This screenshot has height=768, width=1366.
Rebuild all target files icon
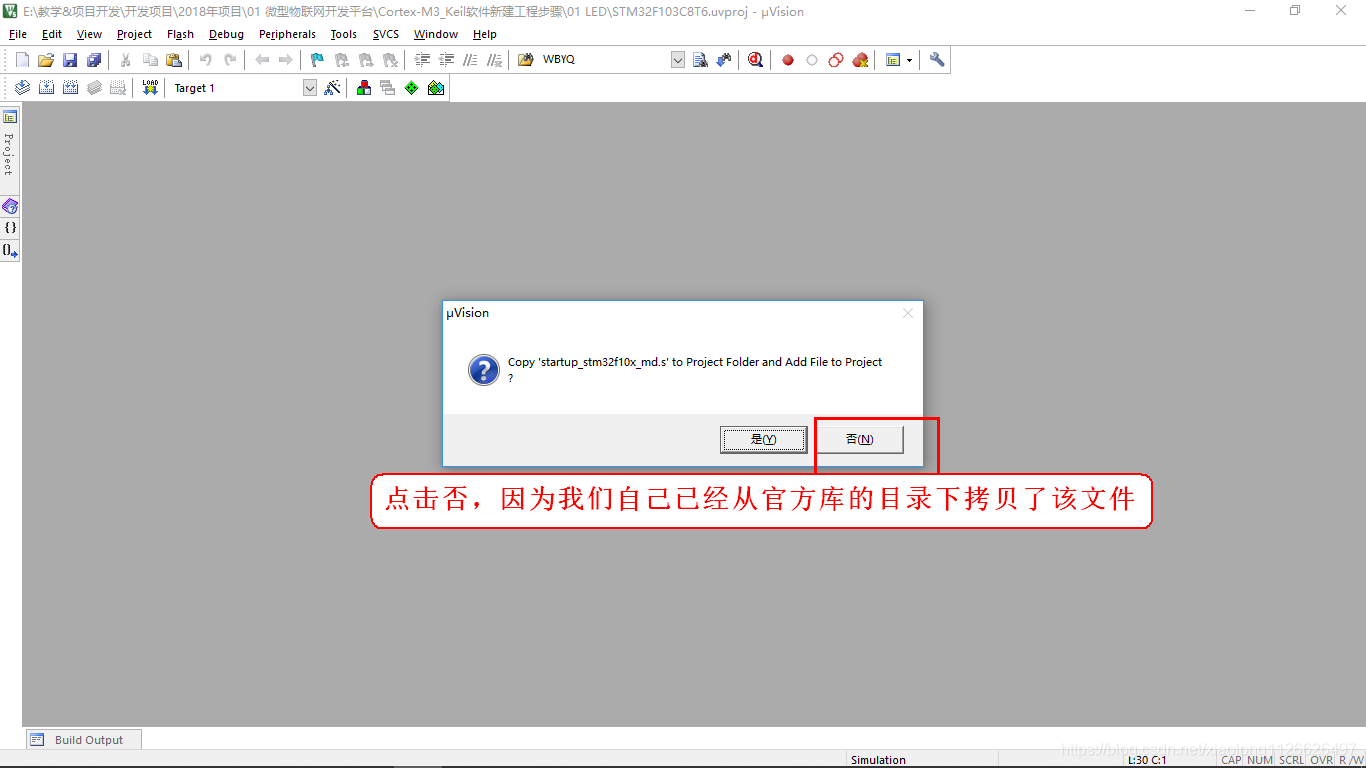tap(70, 88)
